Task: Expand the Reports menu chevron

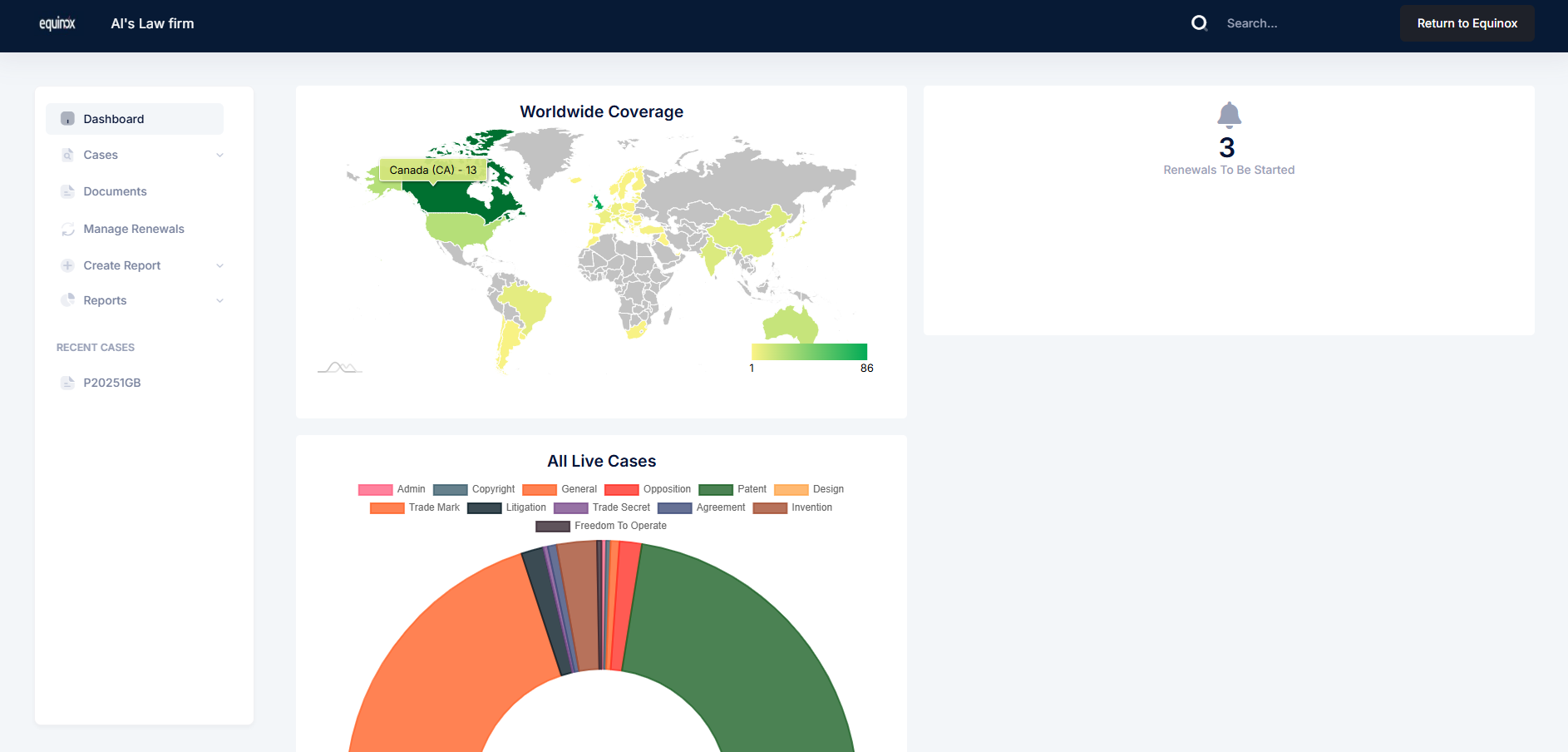Action: point(219,300)
